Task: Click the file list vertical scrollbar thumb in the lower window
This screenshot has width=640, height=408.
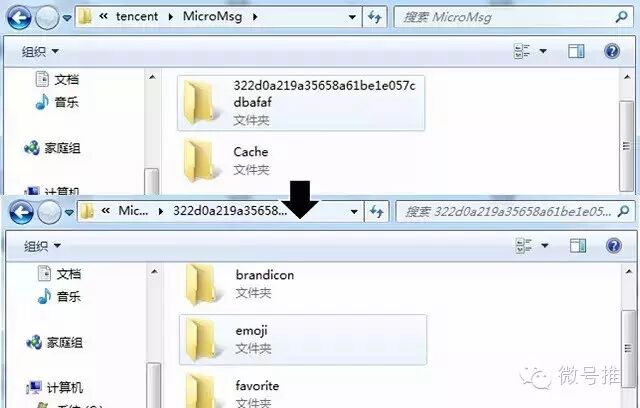Action: tap(629, 347)
